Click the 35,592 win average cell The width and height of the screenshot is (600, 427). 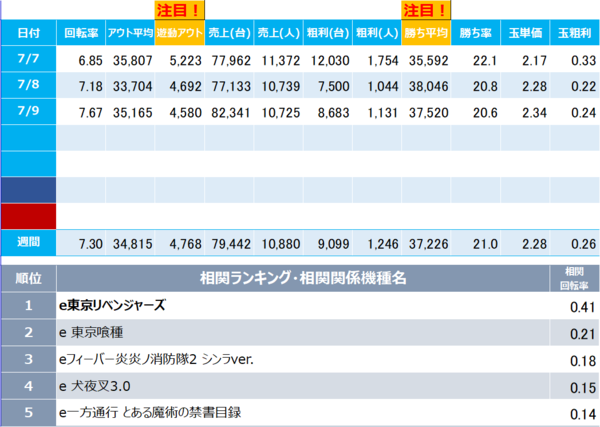[426, 60]
